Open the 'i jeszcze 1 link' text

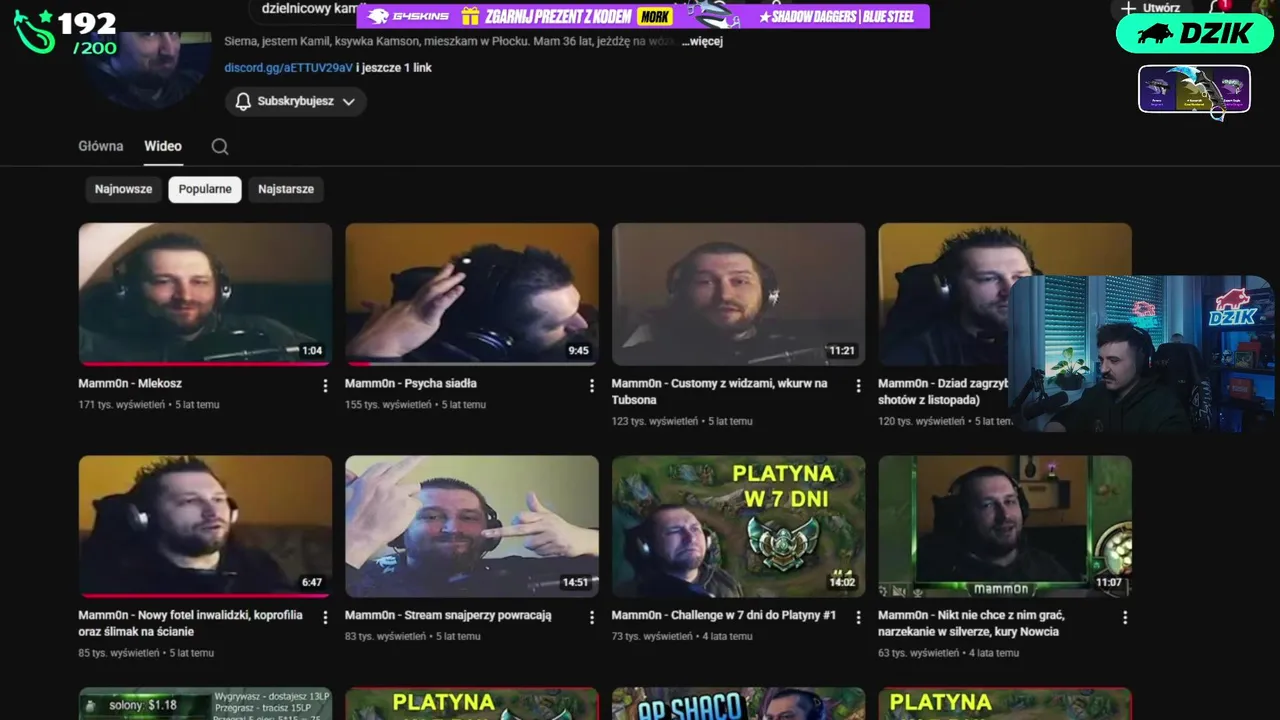click(394, 68)
